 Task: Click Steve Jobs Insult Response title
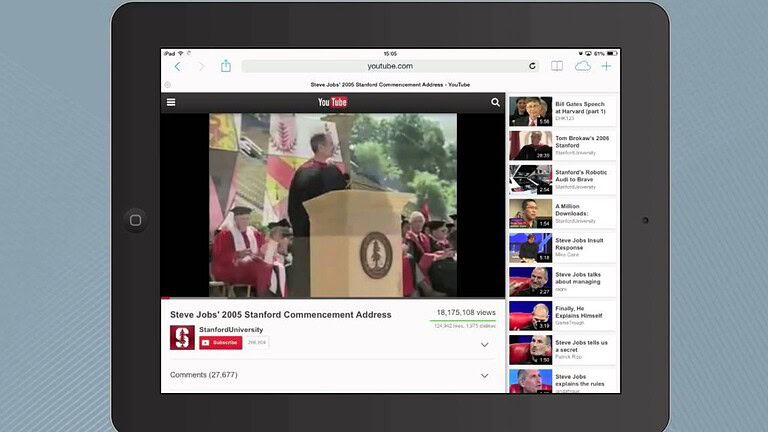point(579,244)
